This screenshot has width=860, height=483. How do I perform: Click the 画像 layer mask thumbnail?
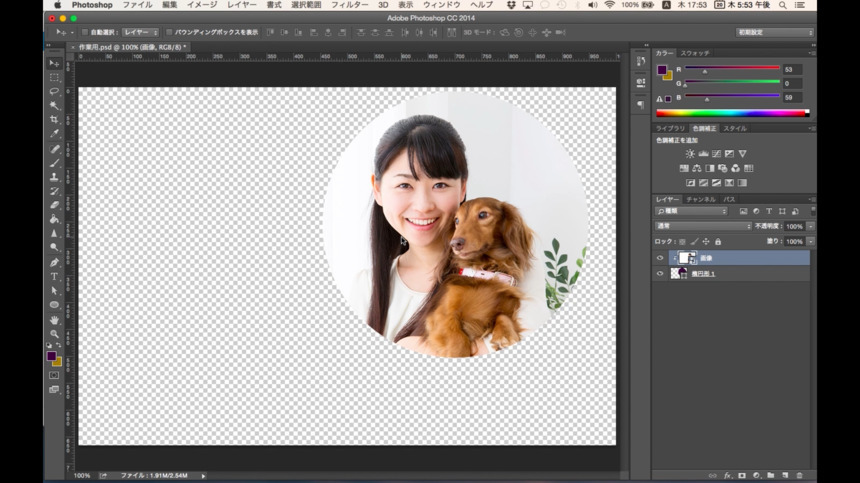pyautogui.click(x=686, y=258)
